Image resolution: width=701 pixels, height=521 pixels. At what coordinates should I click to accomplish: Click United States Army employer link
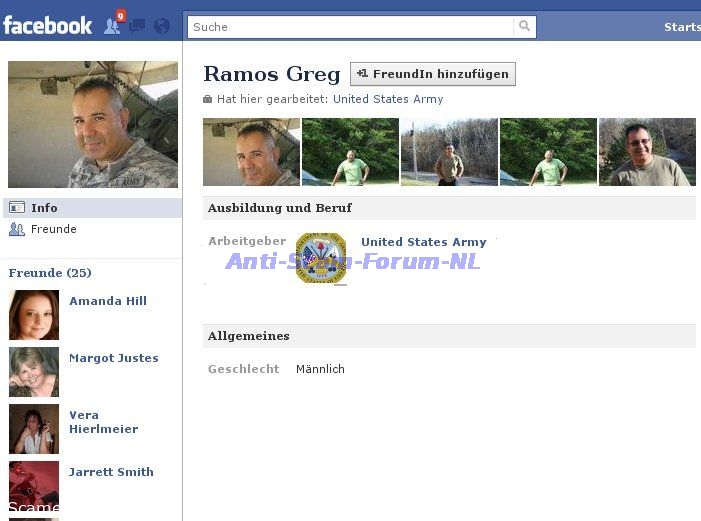point(423,242)
